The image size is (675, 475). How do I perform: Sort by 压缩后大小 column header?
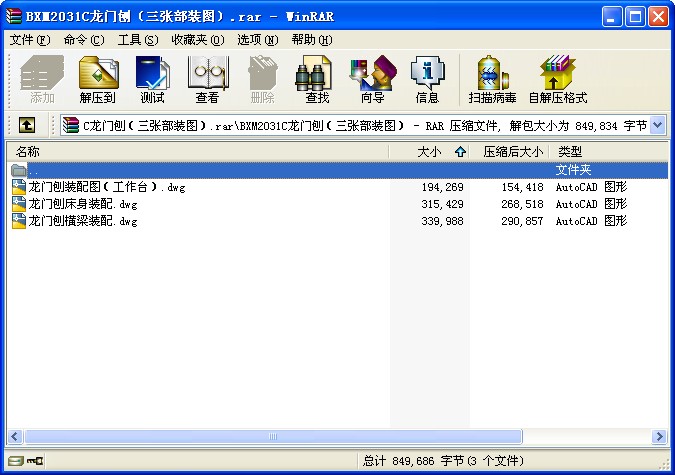pos(509,152)
